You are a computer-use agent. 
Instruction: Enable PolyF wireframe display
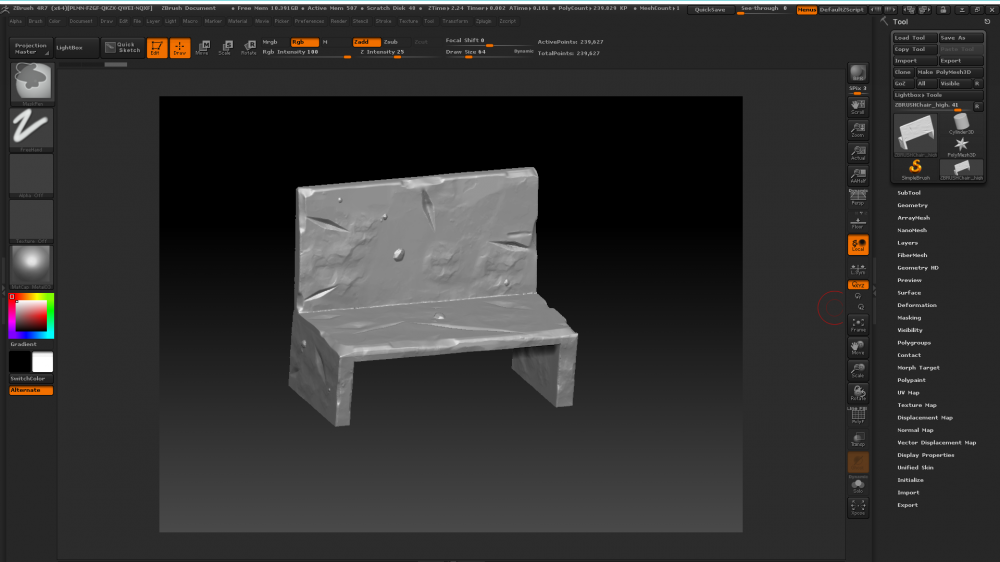[x=858, y=416]
